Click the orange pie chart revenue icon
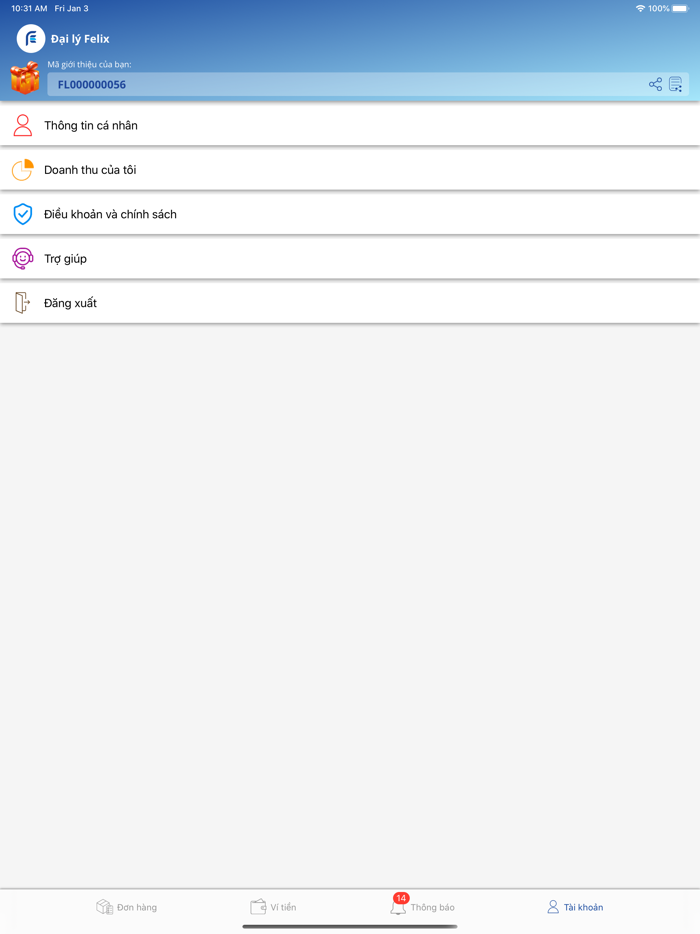 pyautogui.click(x=22, y=170)
